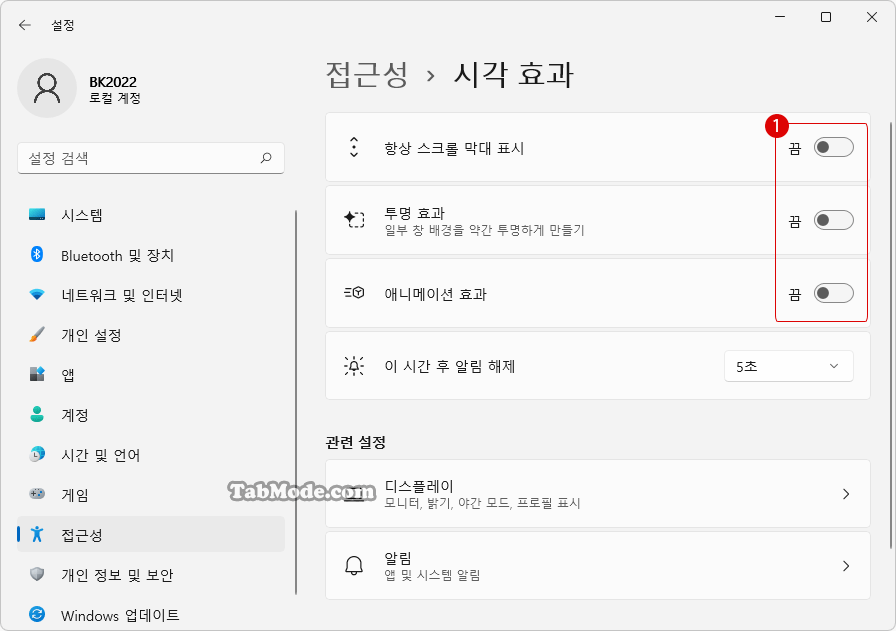This screenshot has height=631, width=896.
Task: Click the 접근성 breadcrumb link
Action: click(x=367, y=75)
